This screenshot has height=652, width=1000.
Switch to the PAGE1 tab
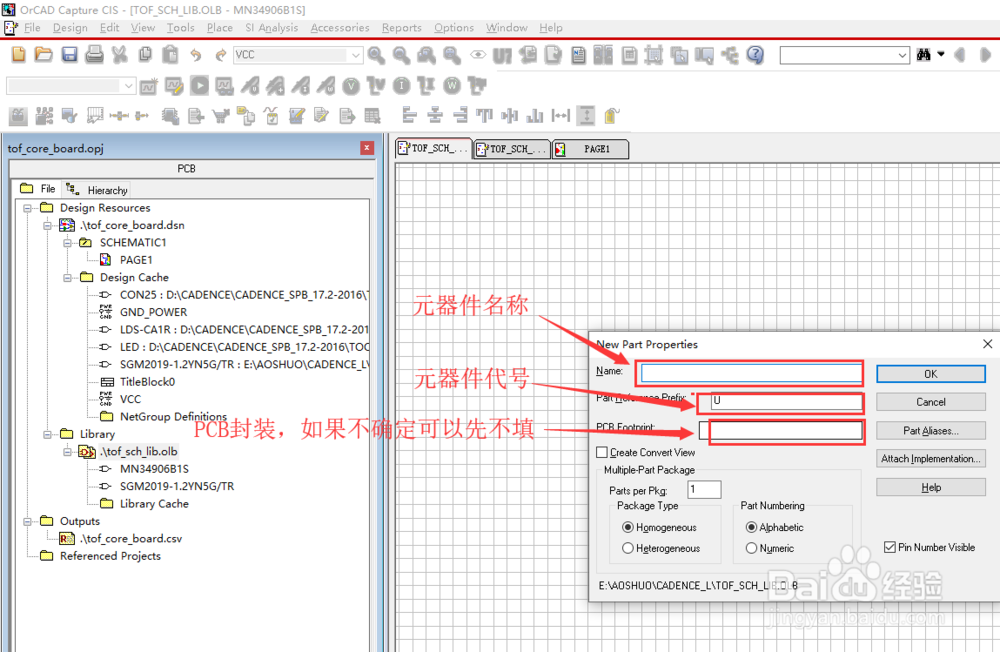[x=591, y=149]
